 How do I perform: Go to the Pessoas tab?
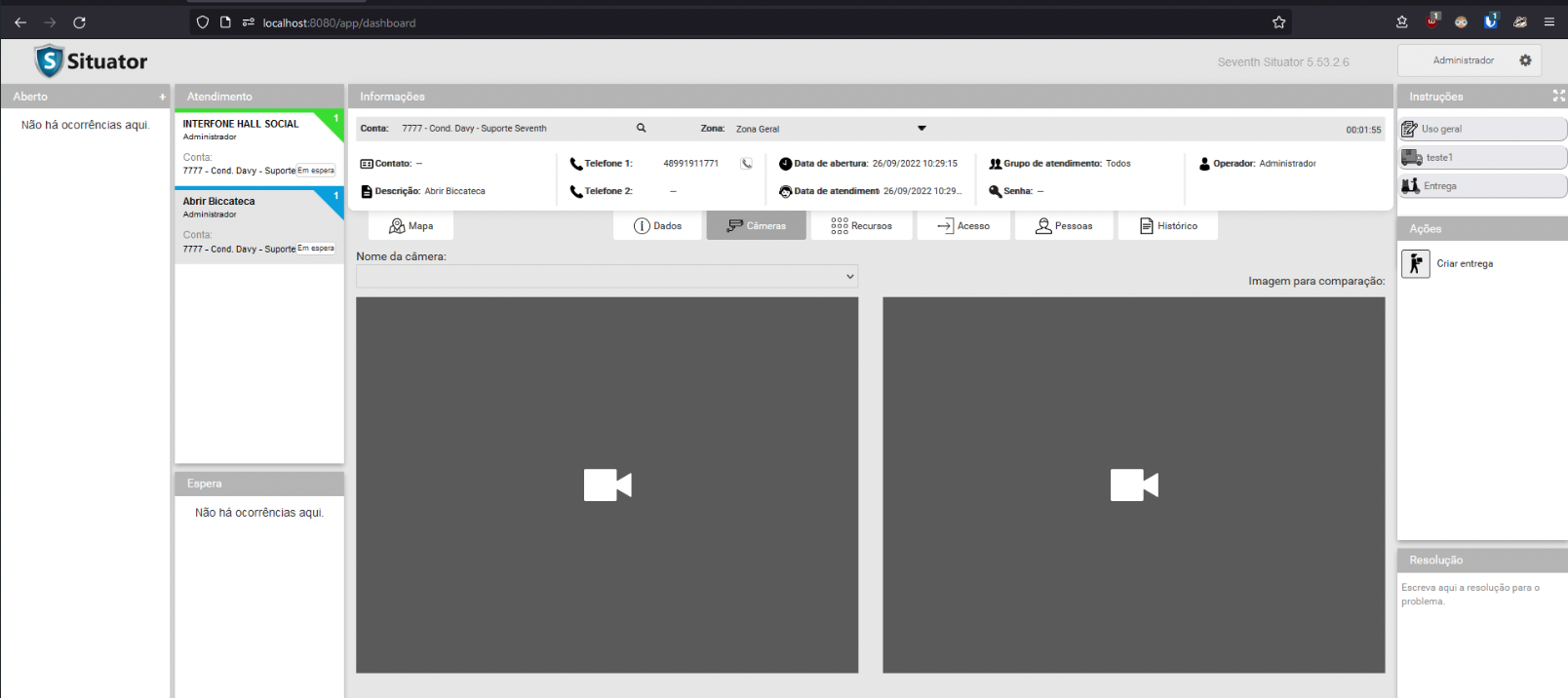[x=1063, y=226]
